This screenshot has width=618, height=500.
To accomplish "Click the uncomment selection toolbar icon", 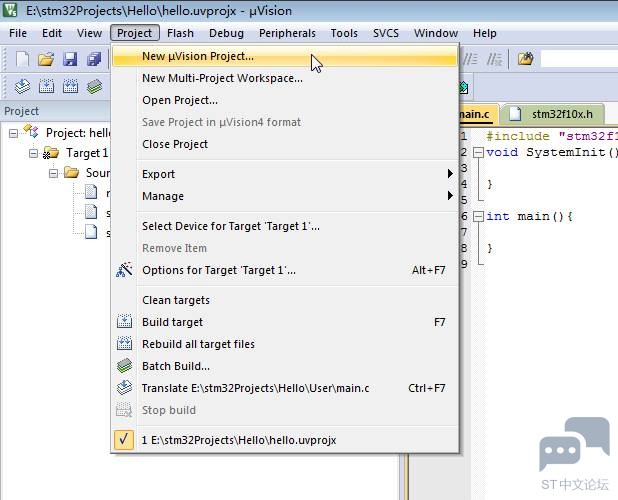I will click(493, 59).
